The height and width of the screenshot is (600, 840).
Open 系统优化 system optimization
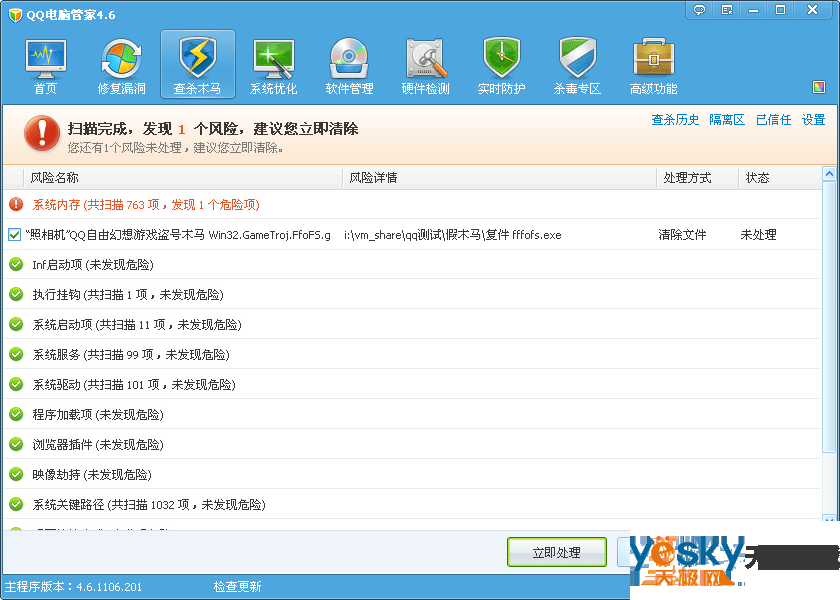coord(273,66)
